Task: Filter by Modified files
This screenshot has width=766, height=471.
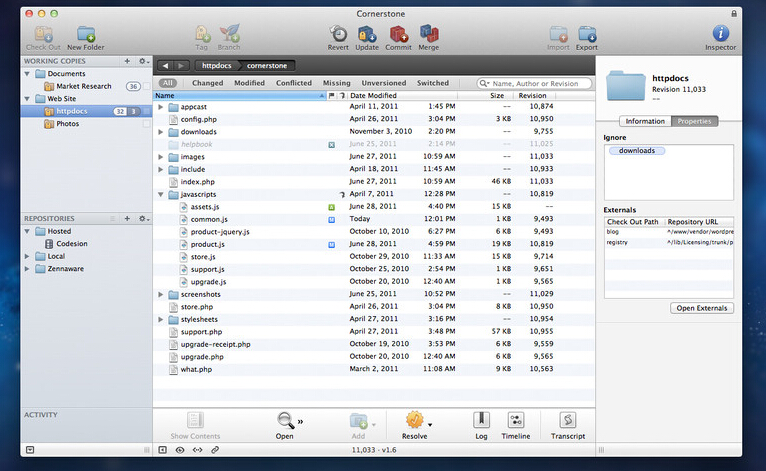Action: tap(249, 83)
